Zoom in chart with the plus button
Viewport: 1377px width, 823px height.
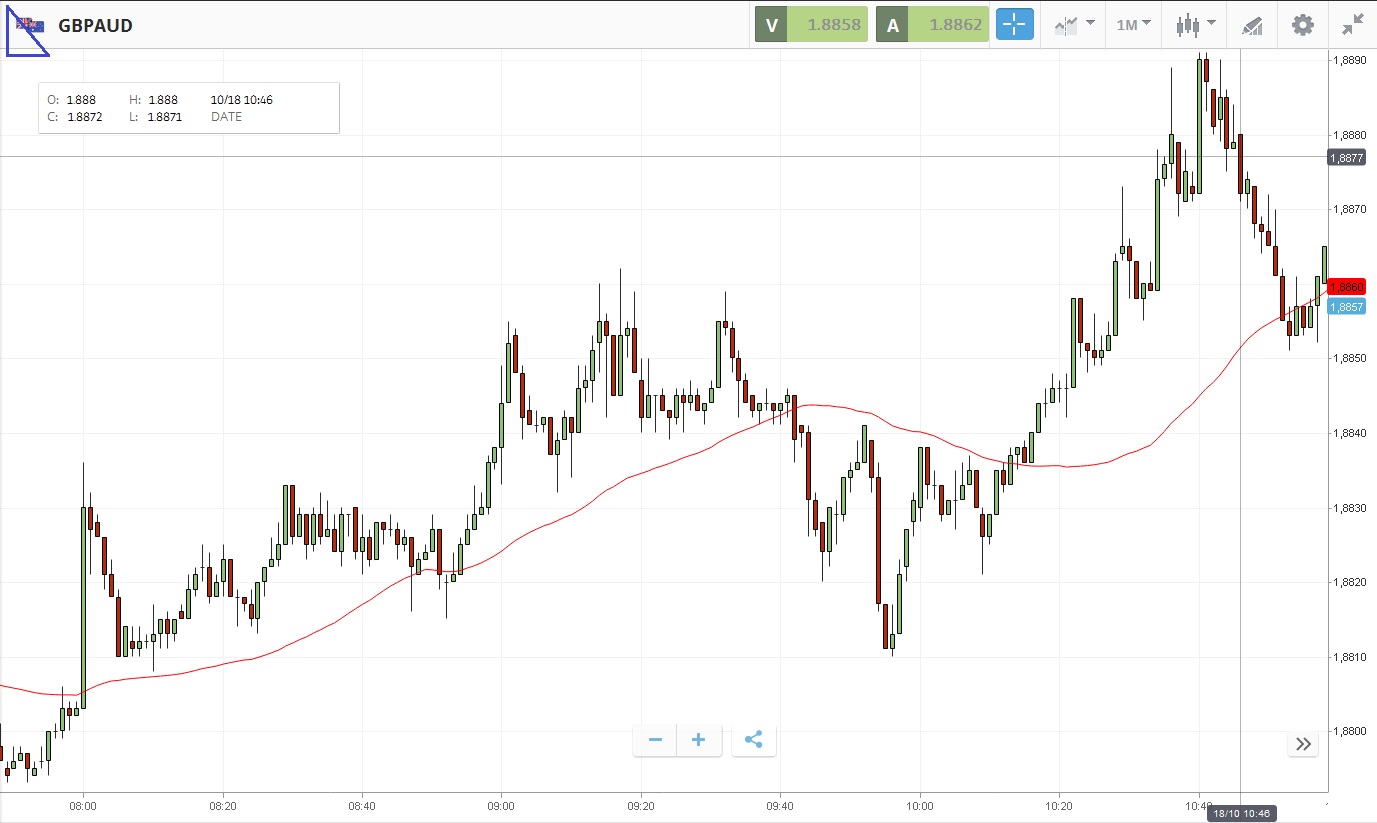pyautogui.click(x=699, y=740)
